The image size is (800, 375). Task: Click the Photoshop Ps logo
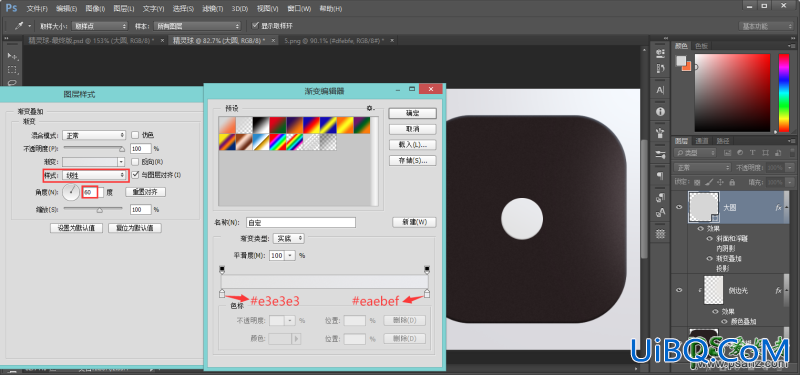coord(11,8)
